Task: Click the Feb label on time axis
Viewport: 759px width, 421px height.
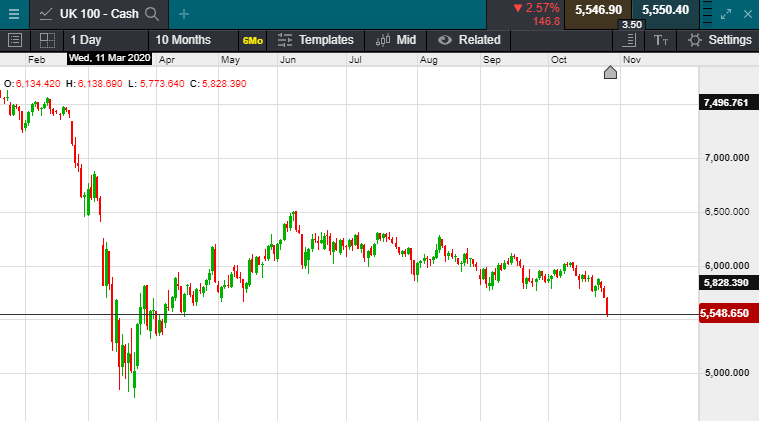Action: click(x=37, y=60)
